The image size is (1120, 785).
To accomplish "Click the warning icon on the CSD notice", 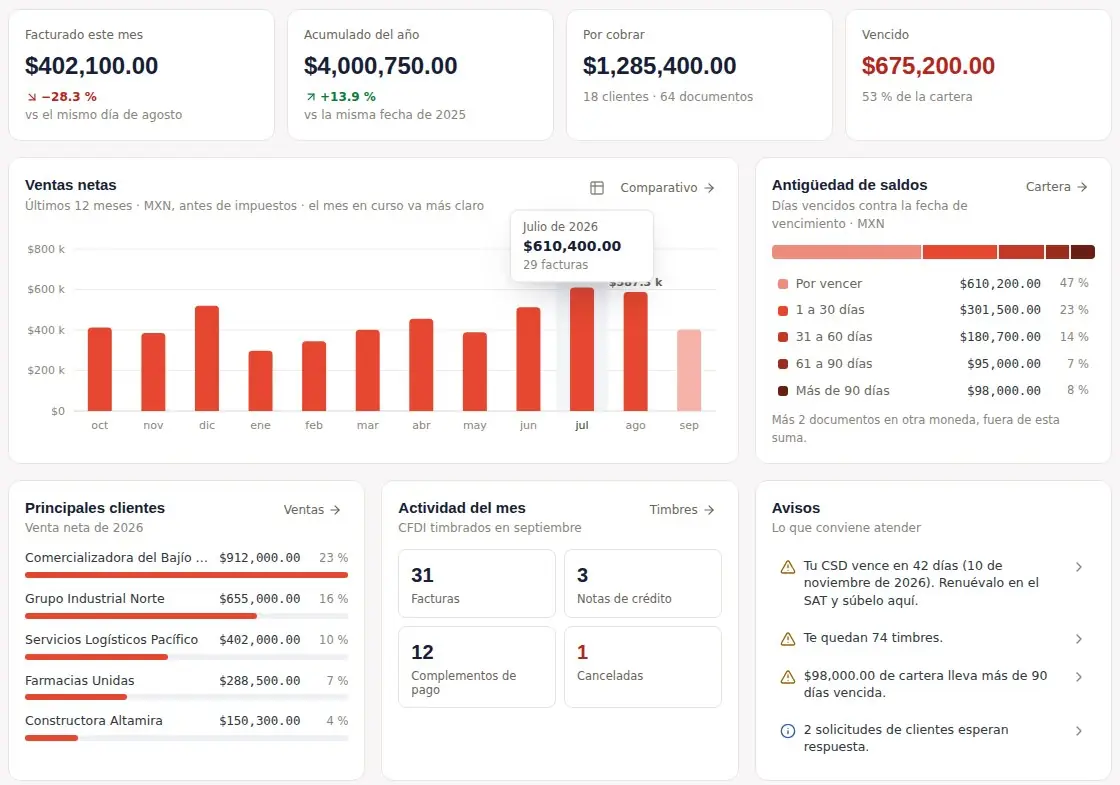I will (788, 567).
